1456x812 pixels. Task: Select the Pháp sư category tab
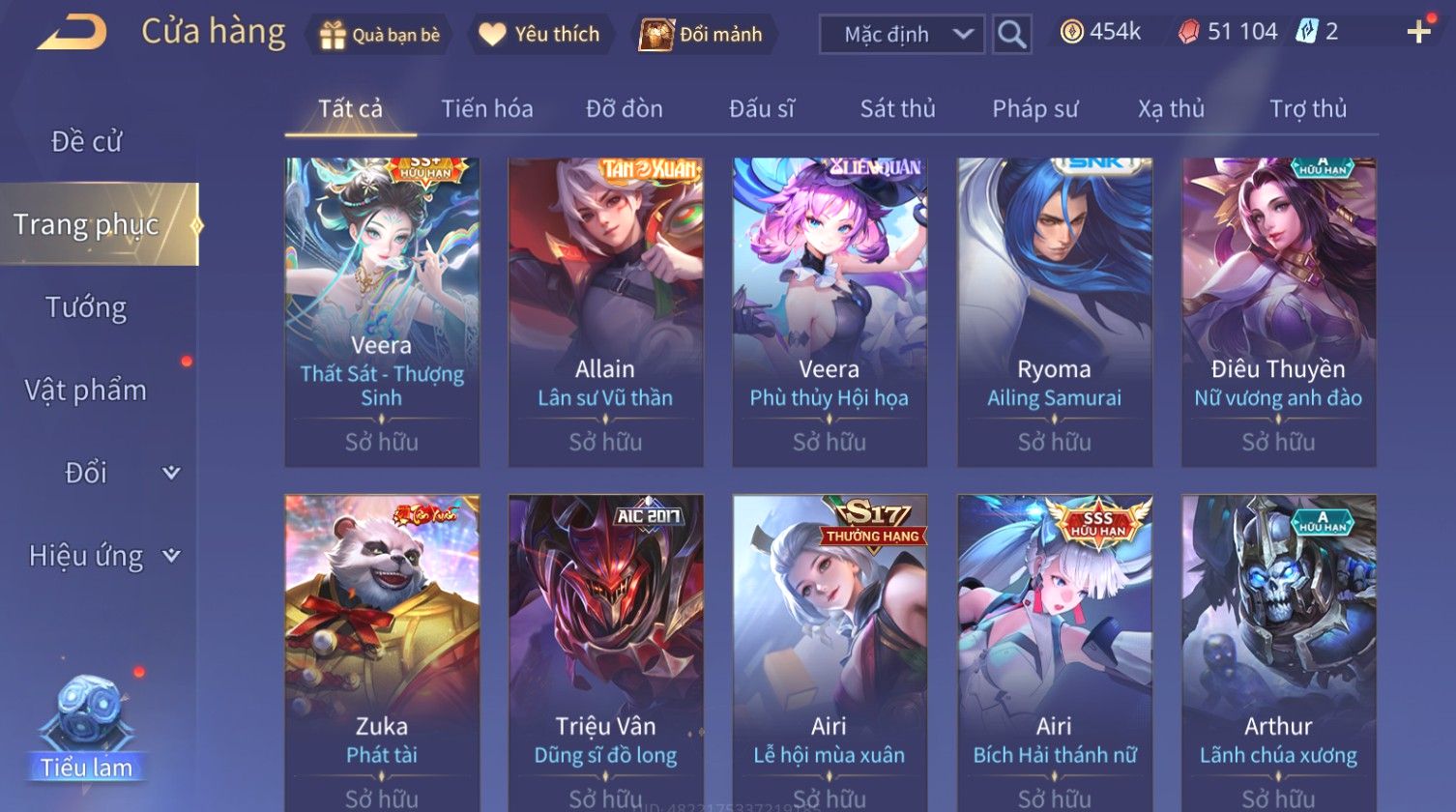(x=1034, y=109)
